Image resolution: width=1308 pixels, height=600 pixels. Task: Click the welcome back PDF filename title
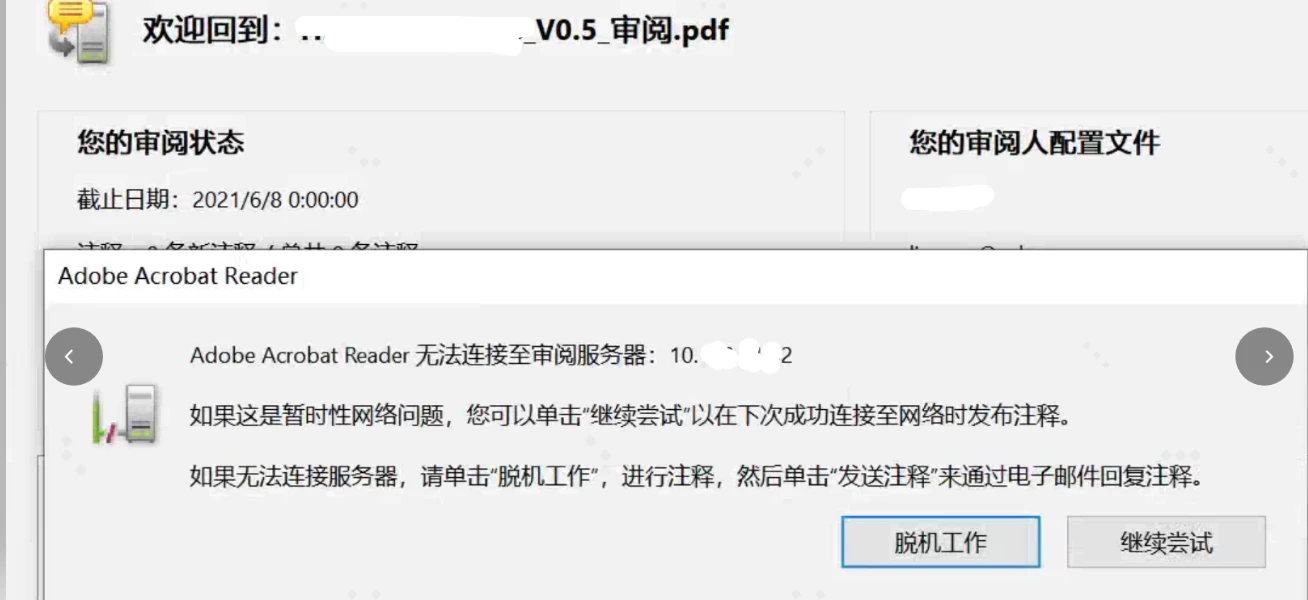click(x=436, y=31)
